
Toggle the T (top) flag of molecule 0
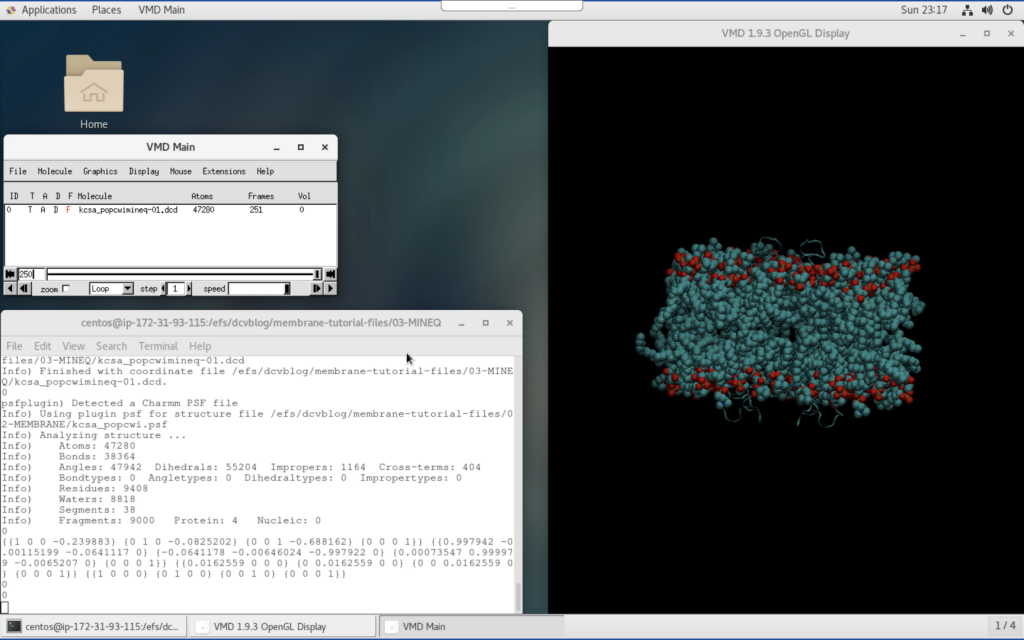coord(30,210)
